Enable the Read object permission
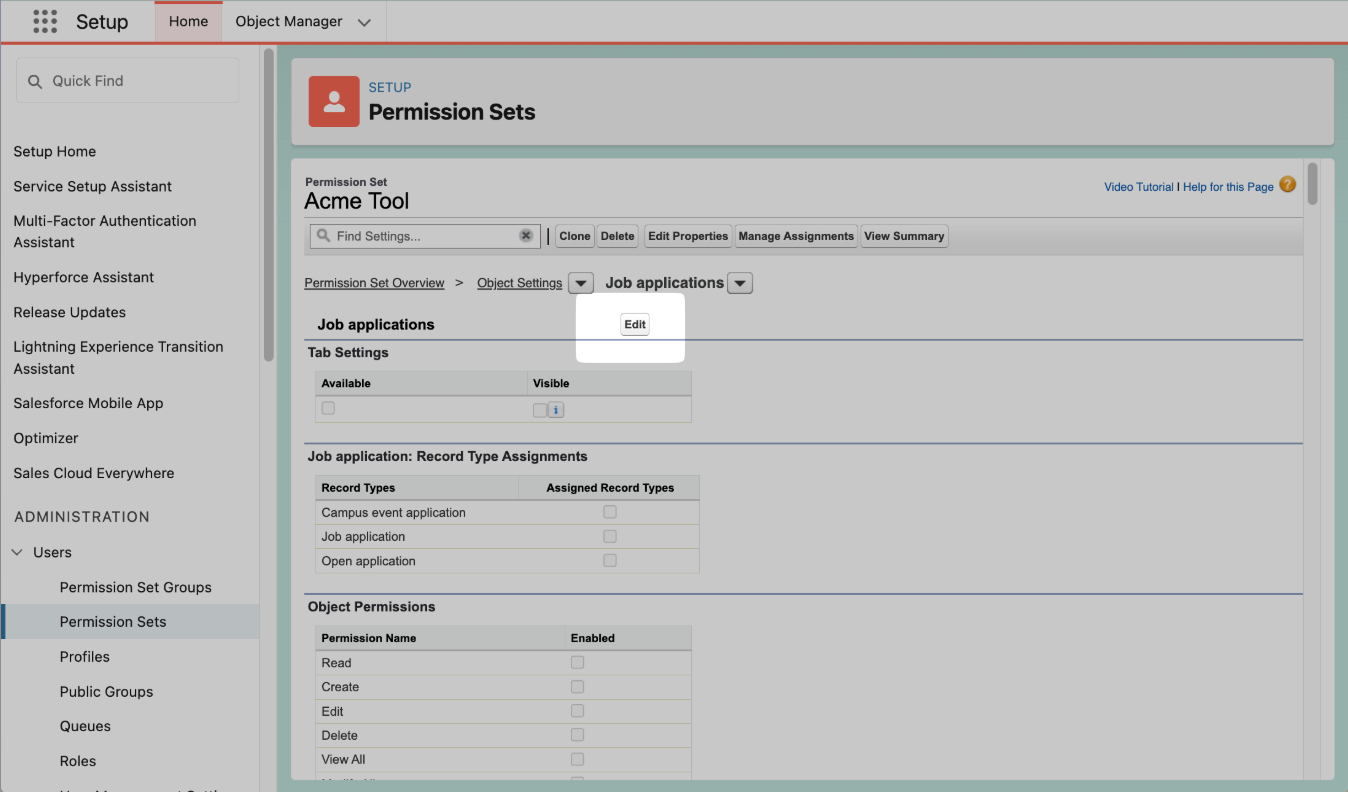 (x=577, y=662)
